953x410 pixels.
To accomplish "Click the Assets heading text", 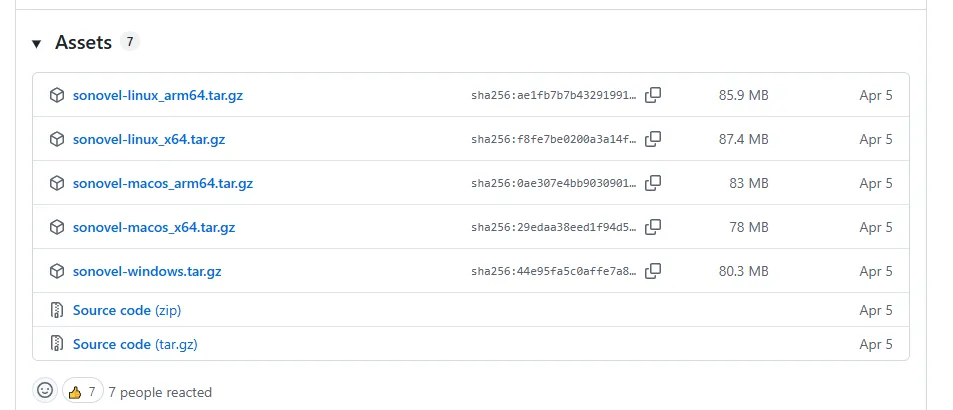I will 83,43.
